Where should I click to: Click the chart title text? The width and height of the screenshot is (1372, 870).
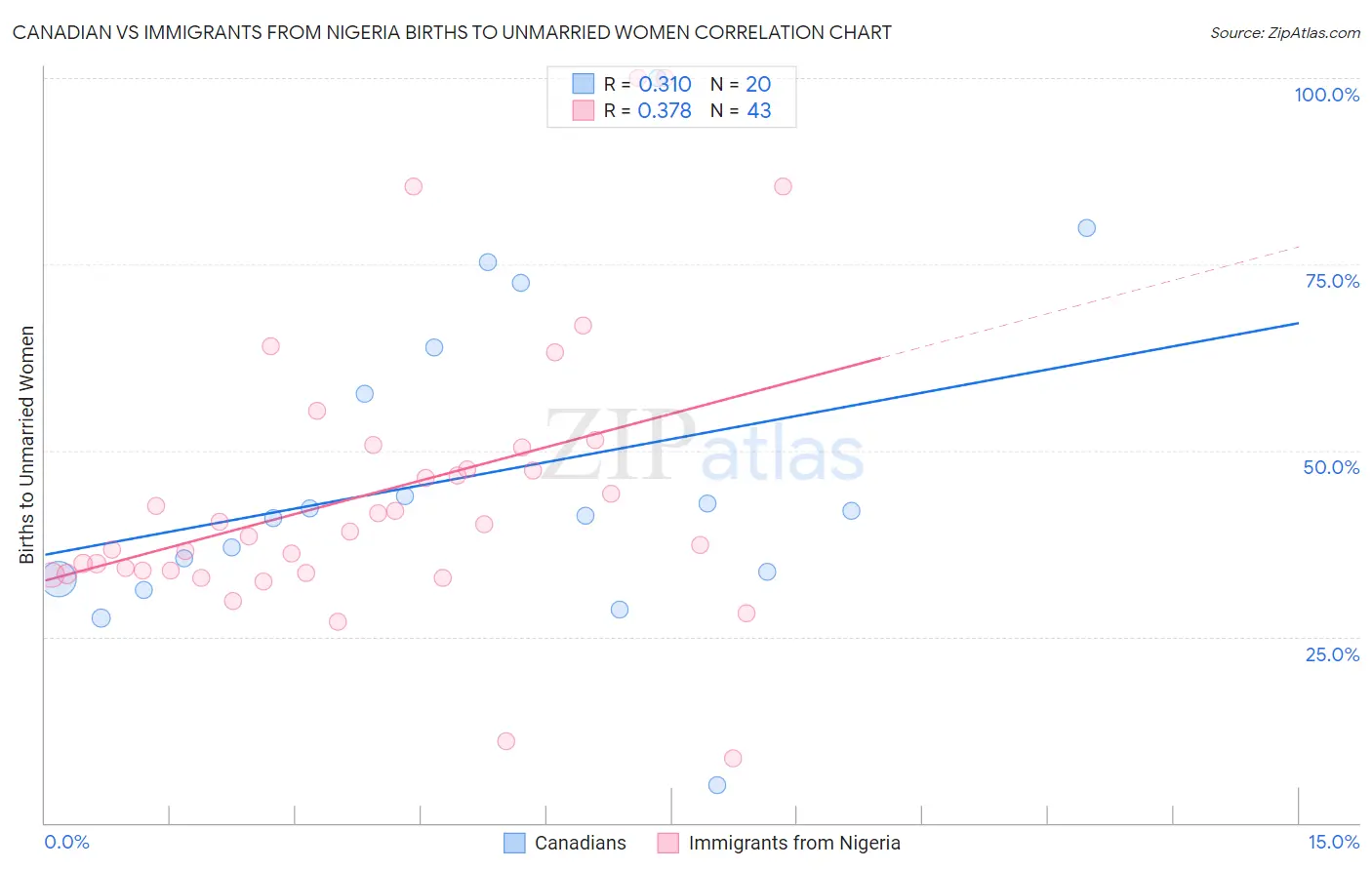pos(452,32)
